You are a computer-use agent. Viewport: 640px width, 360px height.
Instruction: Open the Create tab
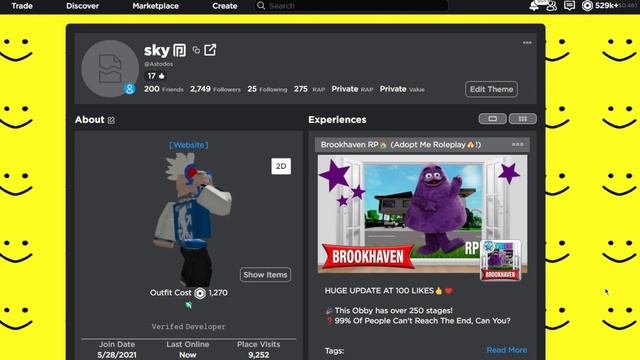224,6
